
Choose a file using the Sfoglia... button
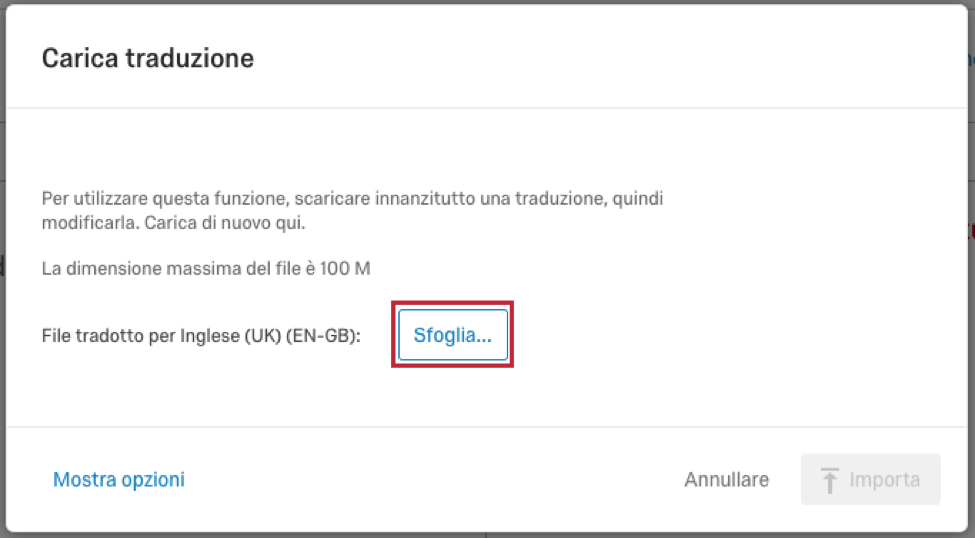click(x=453, y=335)
